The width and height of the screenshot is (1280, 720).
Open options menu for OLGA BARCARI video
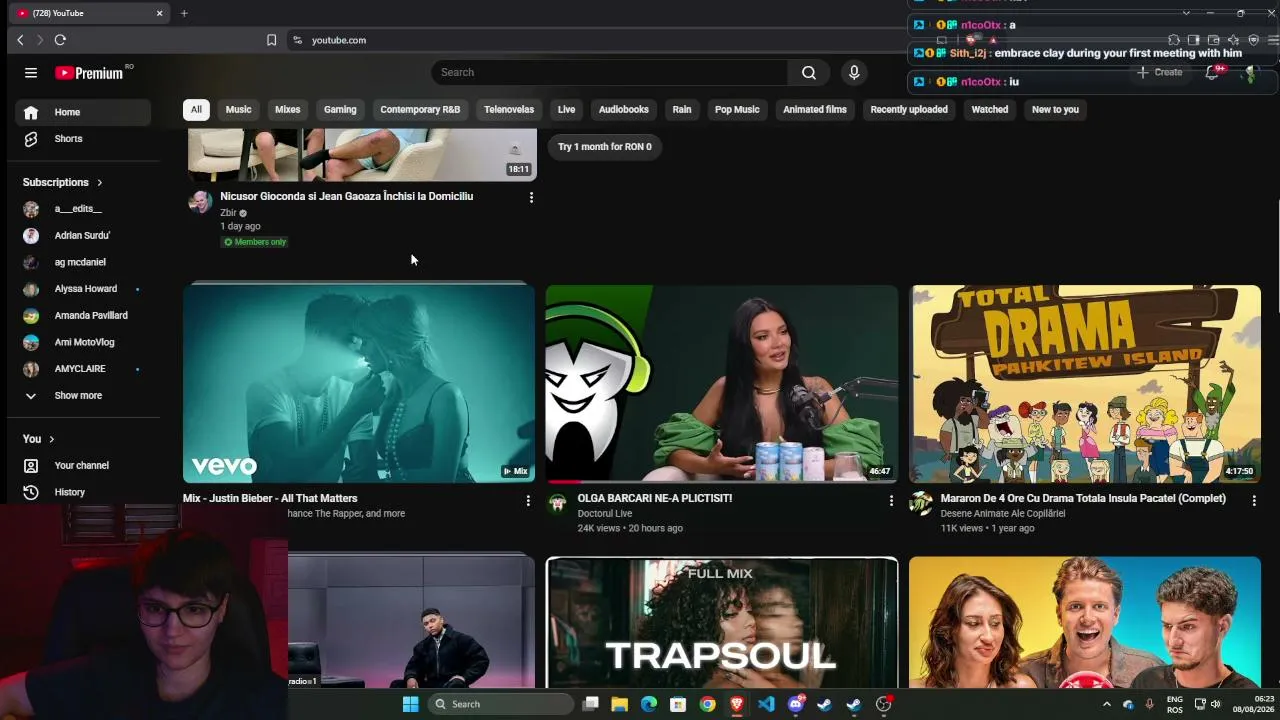click(x=891, y=500)
